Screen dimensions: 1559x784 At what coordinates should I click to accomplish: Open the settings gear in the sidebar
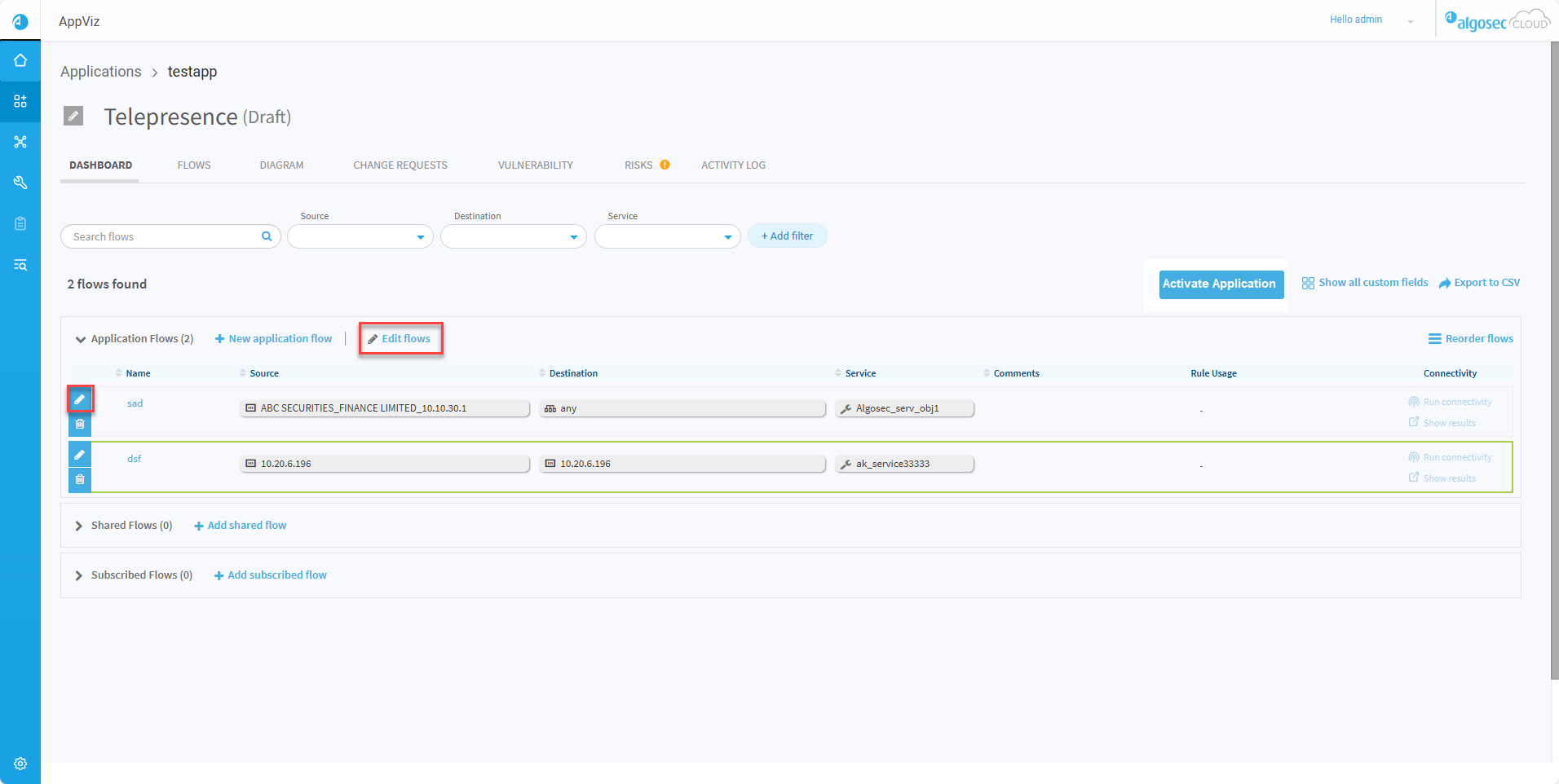click(20, 764)
